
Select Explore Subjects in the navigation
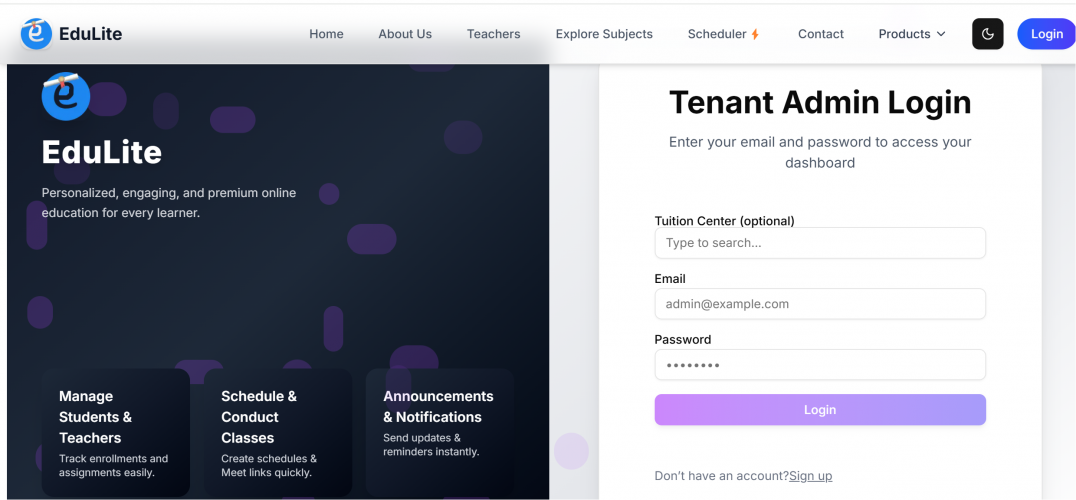pos(604,34)
